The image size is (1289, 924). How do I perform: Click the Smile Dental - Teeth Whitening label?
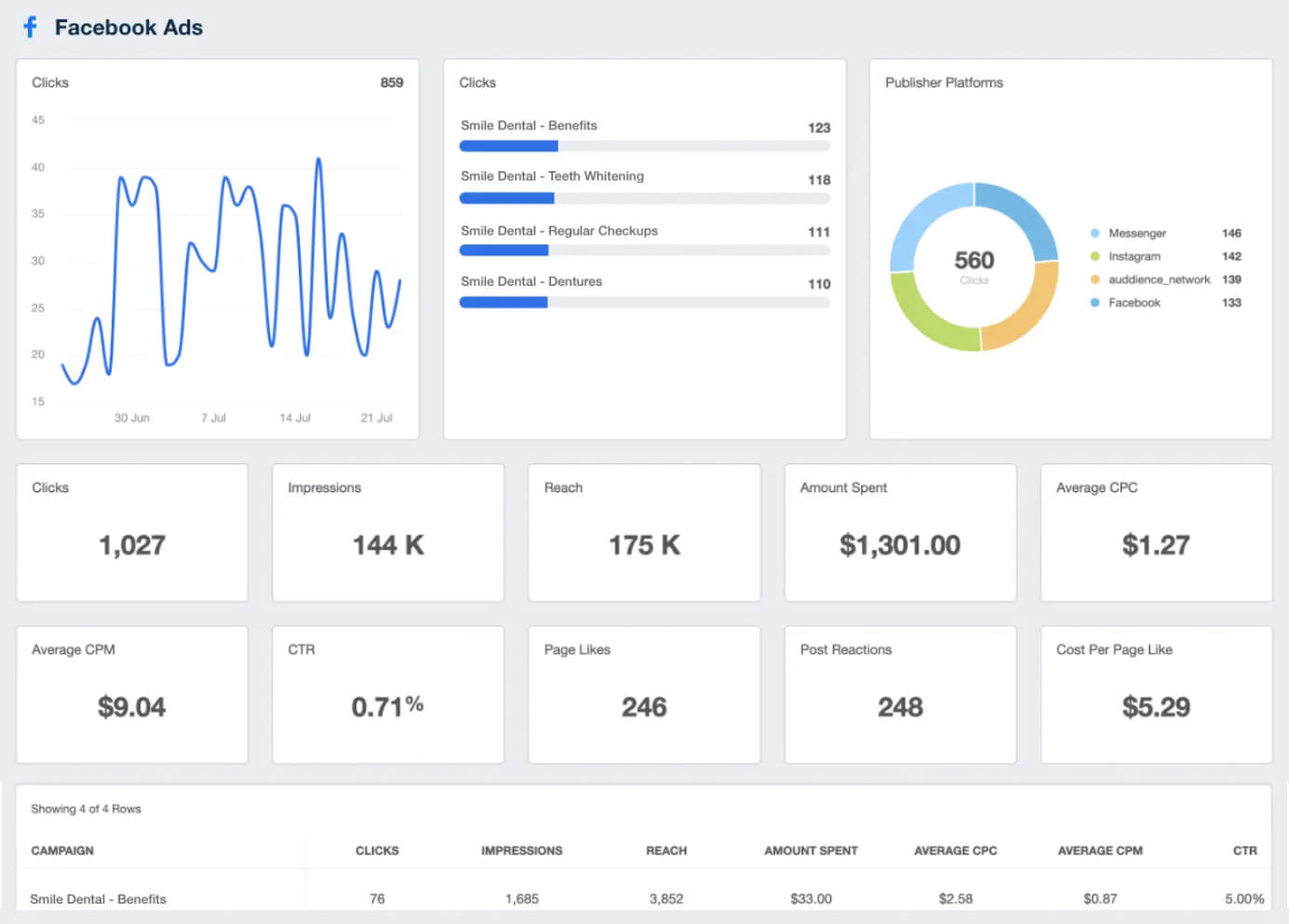pos(552,176)
